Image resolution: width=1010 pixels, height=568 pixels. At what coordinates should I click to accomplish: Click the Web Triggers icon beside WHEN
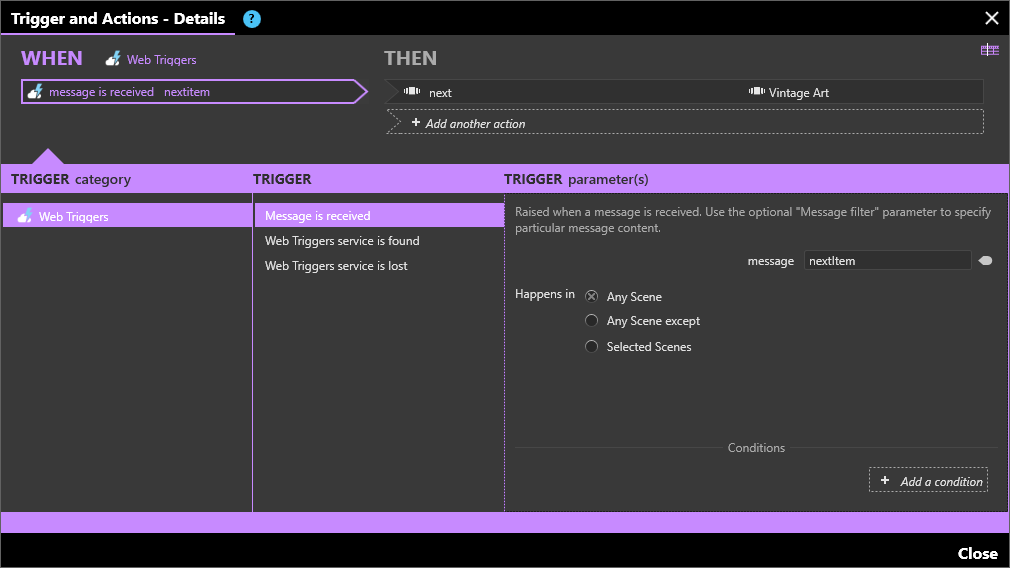click(114, 60)
